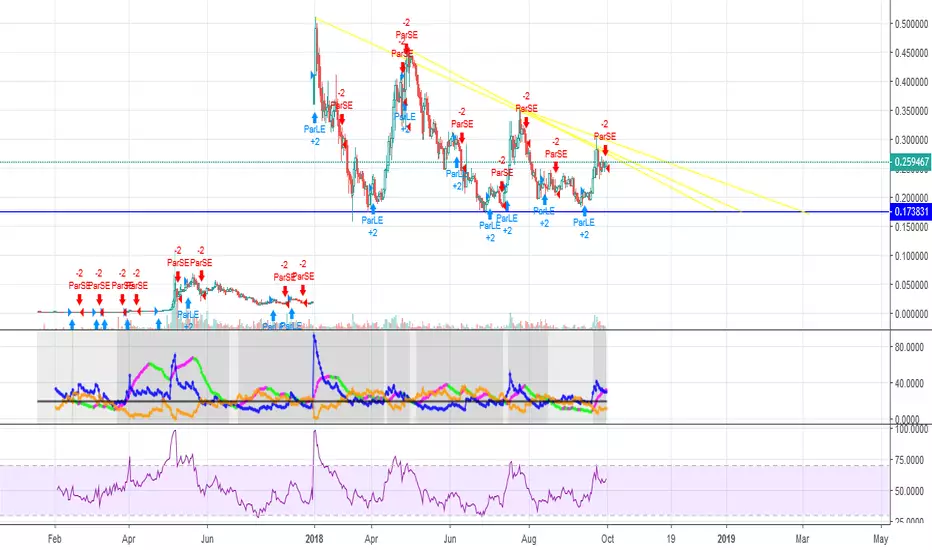Click the ParSE -2 arrow above the last candle near Oct

pyautogui.click(x=605, y=150)
